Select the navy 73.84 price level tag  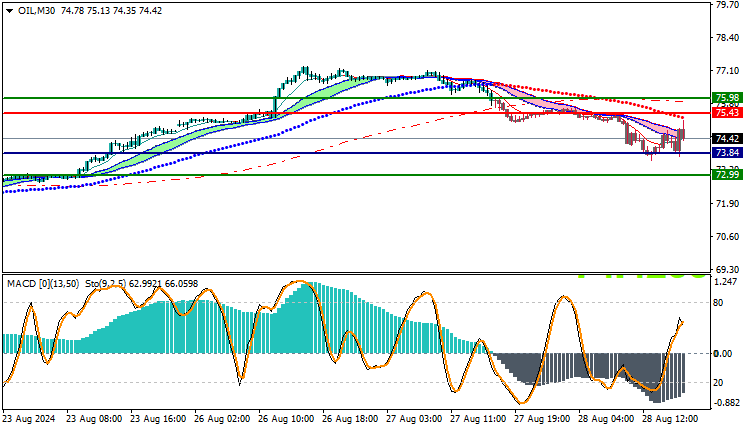pyautogui.click(x=727, y=153)
